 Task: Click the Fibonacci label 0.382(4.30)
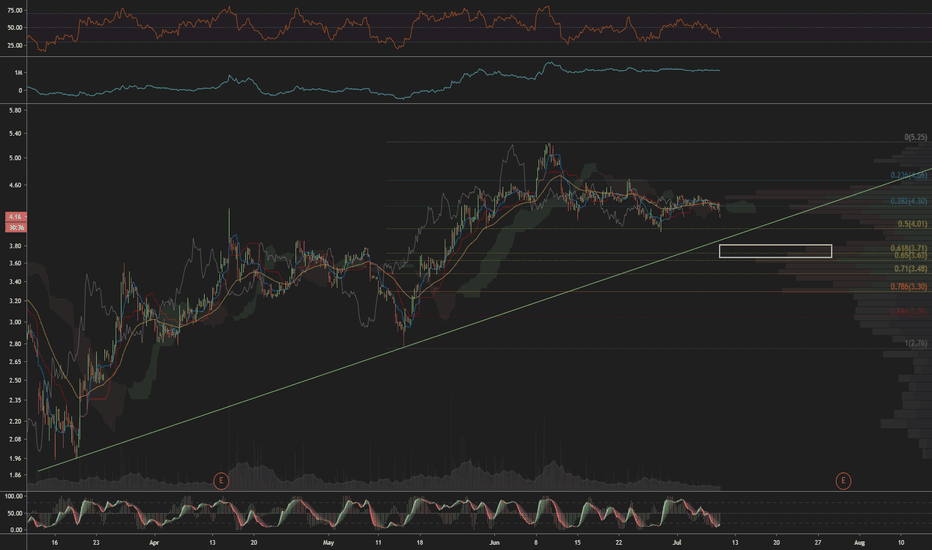[x=908, y=201]
